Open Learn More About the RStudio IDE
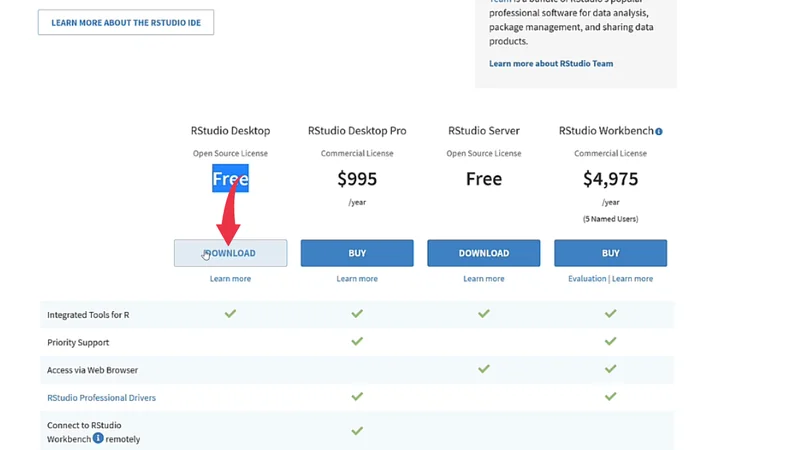 click(126, 22)
